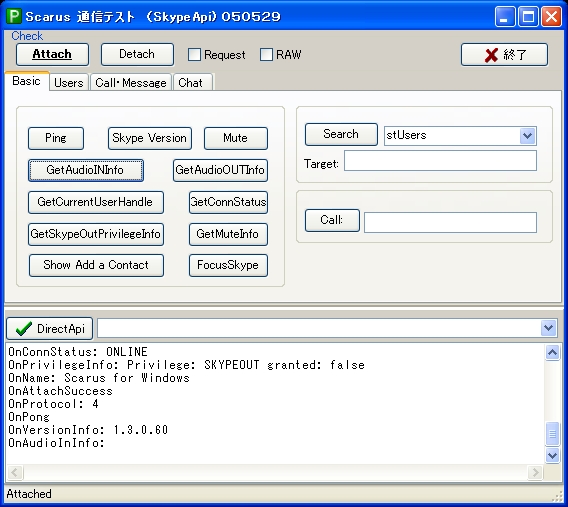Click the Attach button
Image resolution: width=568 pixels, height=507 pixels.
pyautogui.click(x=52, y=54)
